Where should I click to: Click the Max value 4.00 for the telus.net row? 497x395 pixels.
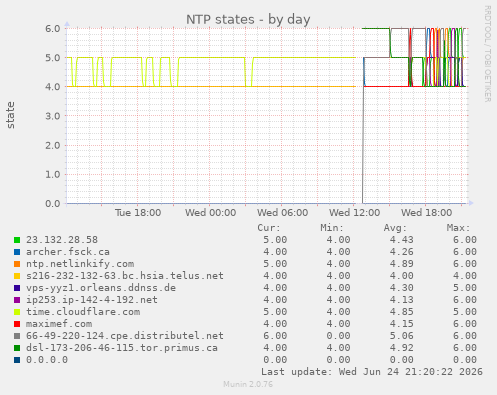point(465,276)
